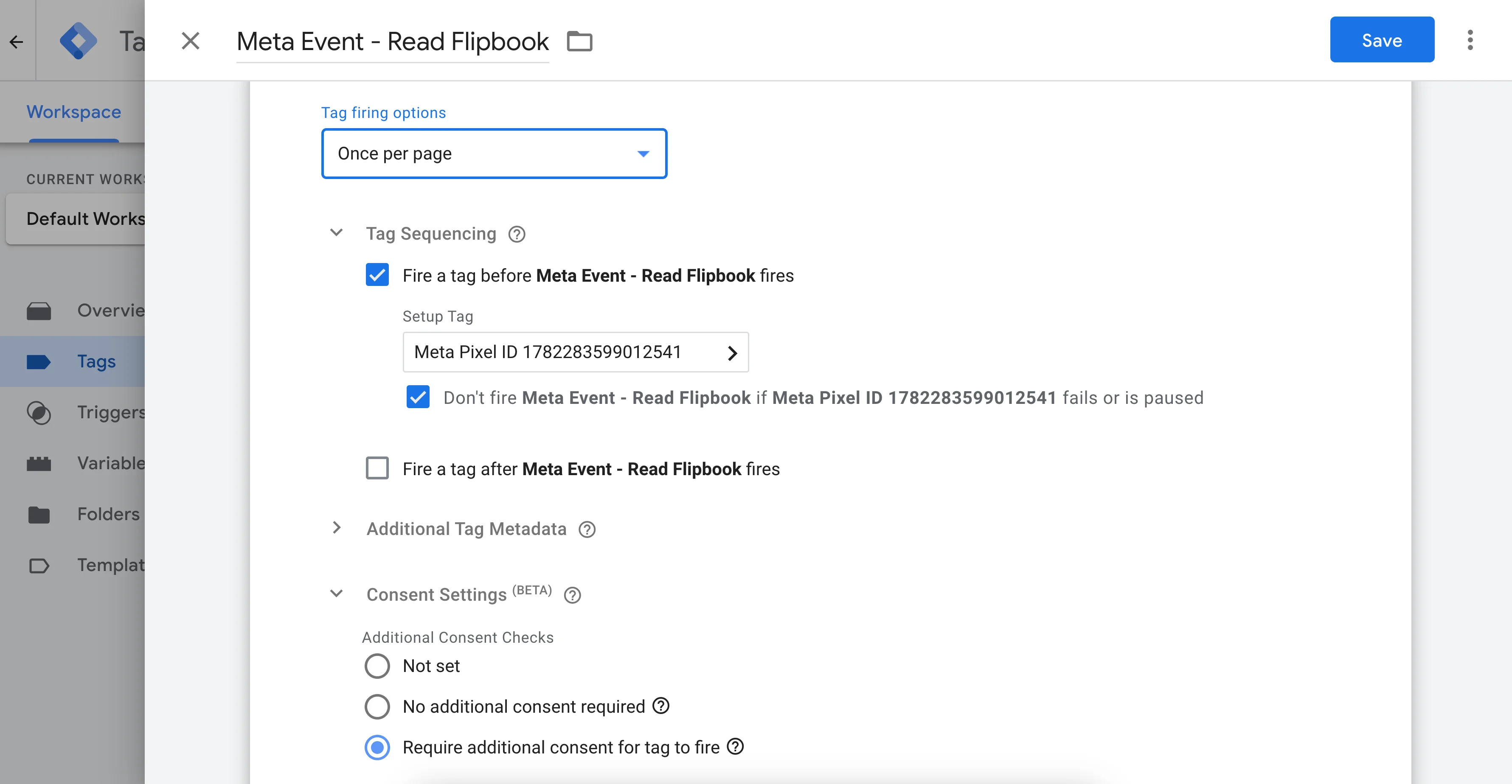Click the Consent Settings heading text
Screen dimensions: 1512x784
coord(436,594)
